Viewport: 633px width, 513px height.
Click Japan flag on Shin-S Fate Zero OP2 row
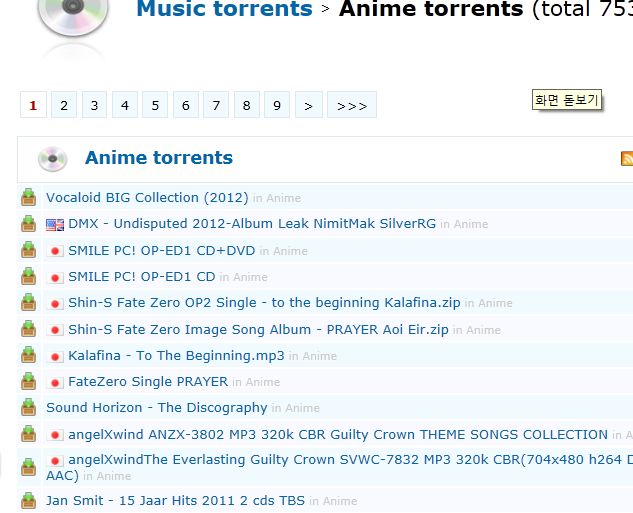55,304
